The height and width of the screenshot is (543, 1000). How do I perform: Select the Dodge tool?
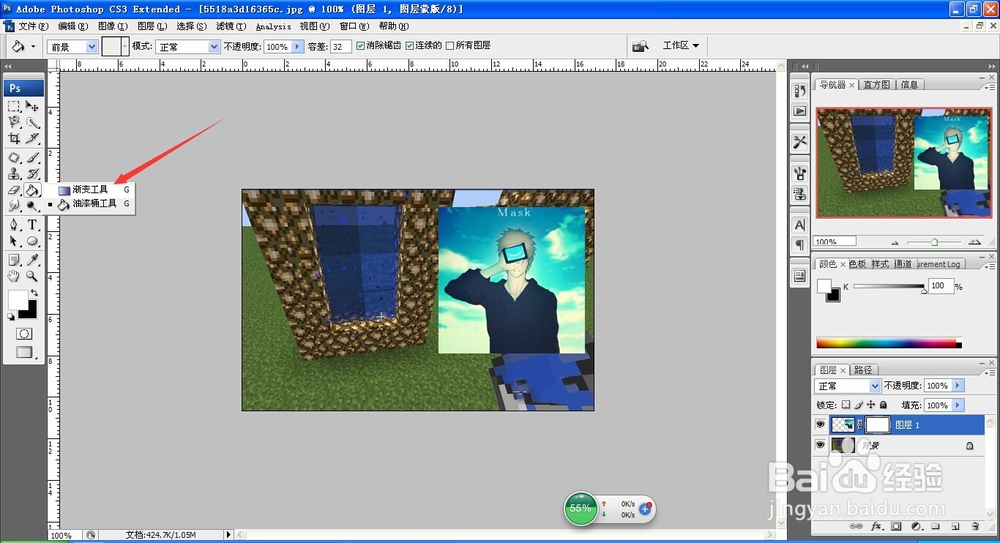click(32, 205)
